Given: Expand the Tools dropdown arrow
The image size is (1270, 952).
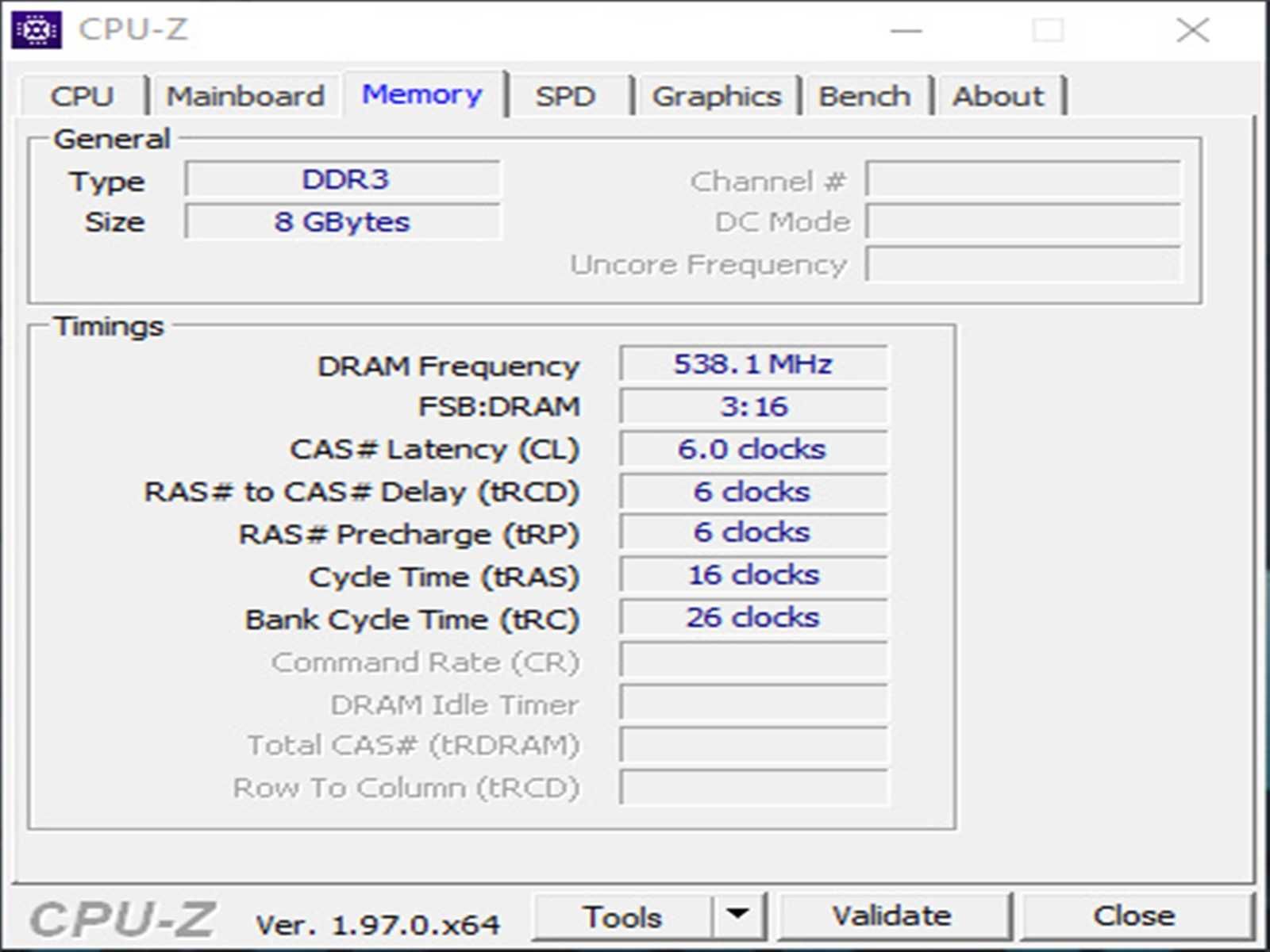Looking at the screenshot, I should point(738,917).
